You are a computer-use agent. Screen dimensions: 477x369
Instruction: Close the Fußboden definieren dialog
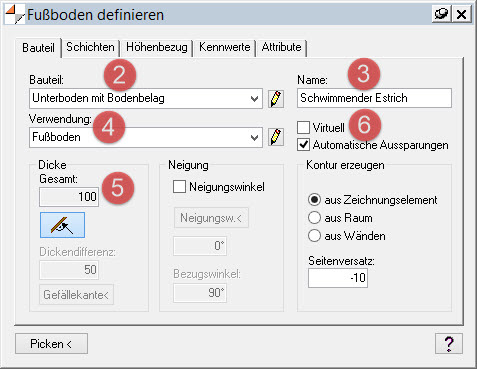(x=462, y=14)
